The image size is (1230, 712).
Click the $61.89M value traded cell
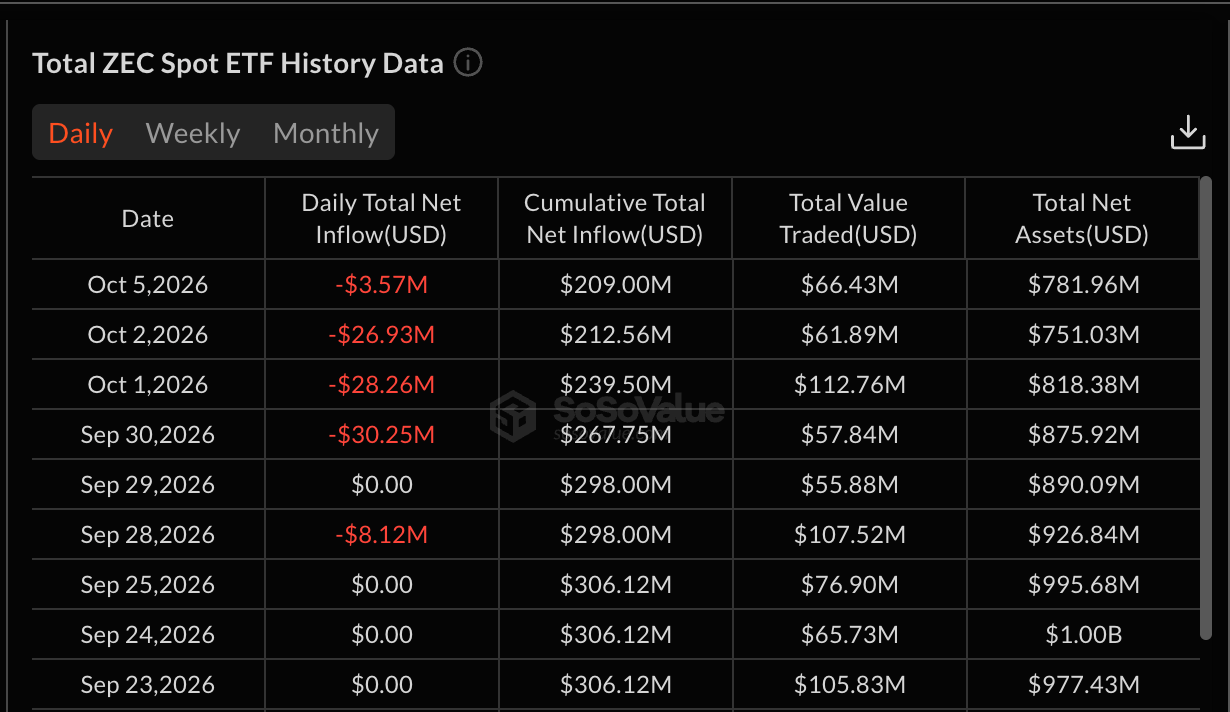[x=849, y=335]
